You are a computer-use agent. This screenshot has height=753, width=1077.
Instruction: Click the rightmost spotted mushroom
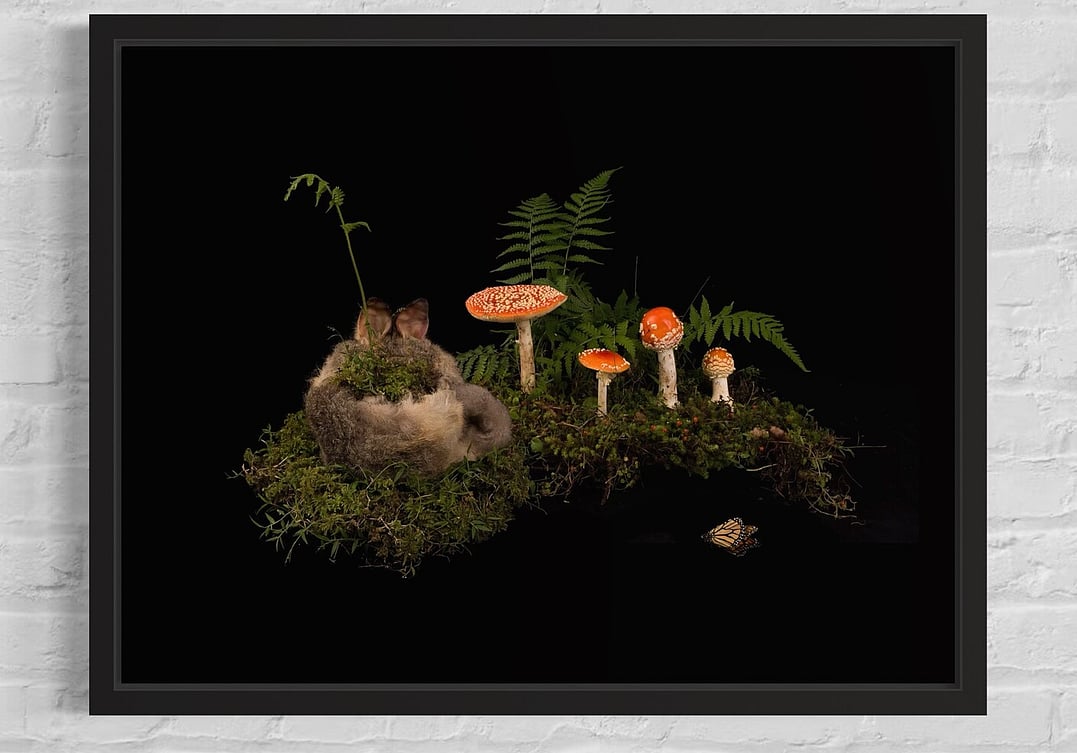coord(718,364)
